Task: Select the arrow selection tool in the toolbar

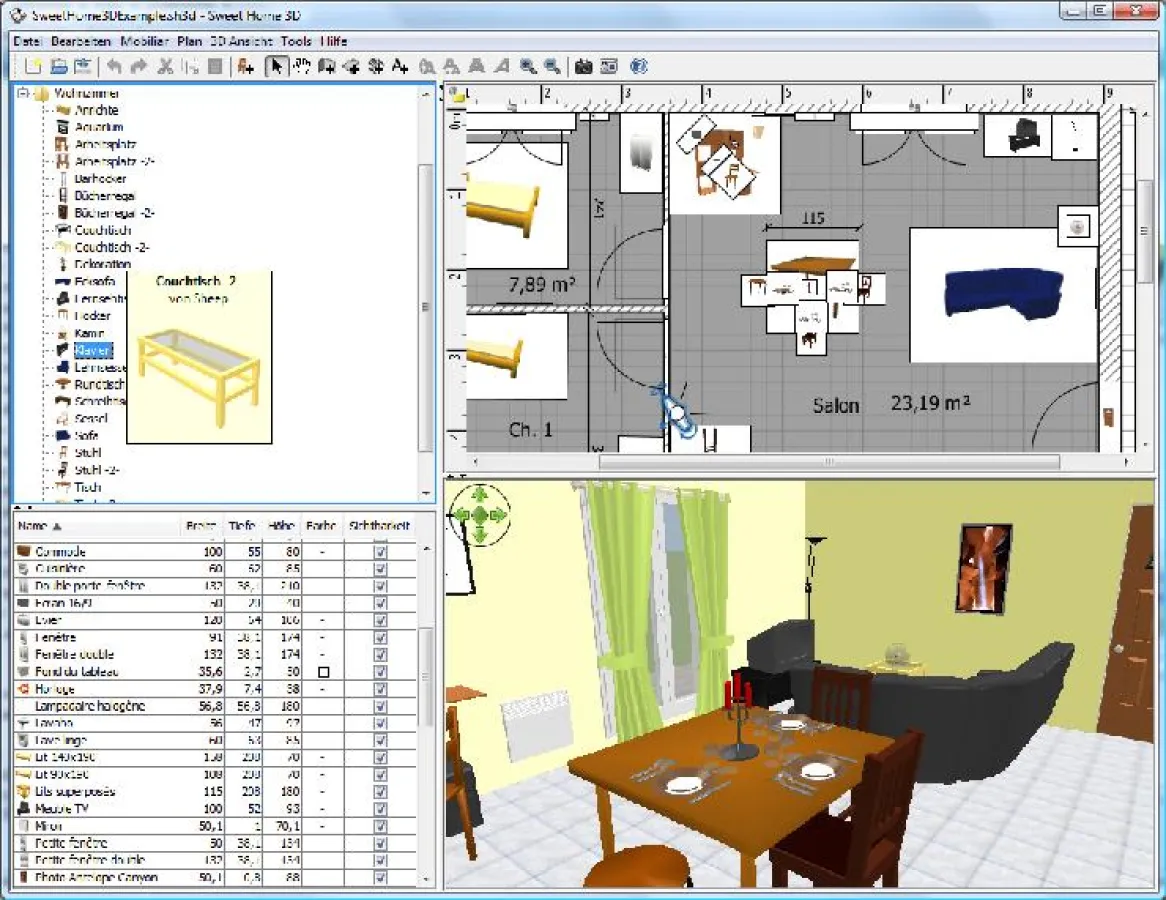Action: (276, 66)
